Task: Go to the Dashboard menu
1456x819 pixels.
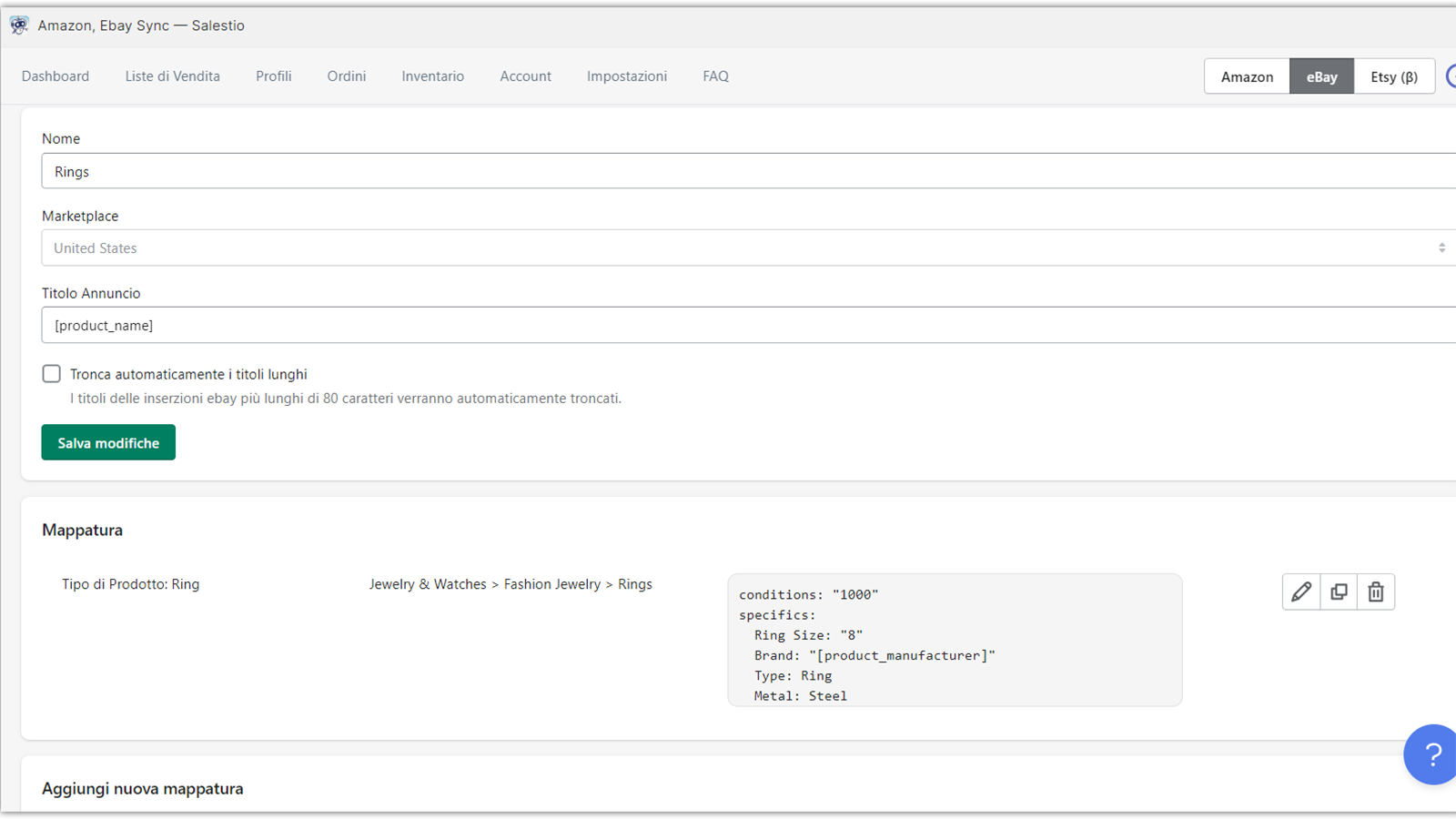Action: point(56,76)
